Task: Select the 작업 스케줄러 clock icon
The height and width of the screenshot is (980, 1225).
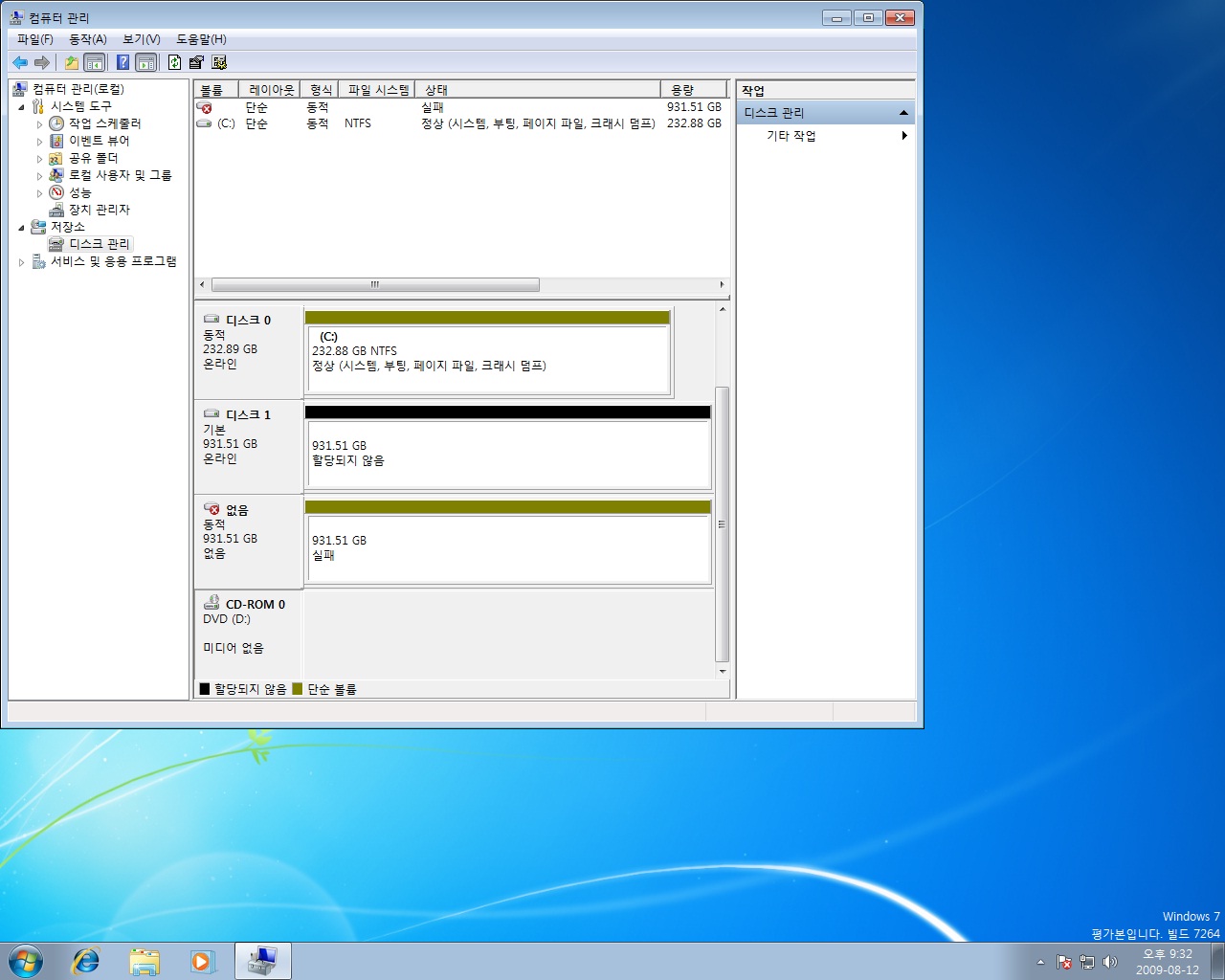Action: 56,123
